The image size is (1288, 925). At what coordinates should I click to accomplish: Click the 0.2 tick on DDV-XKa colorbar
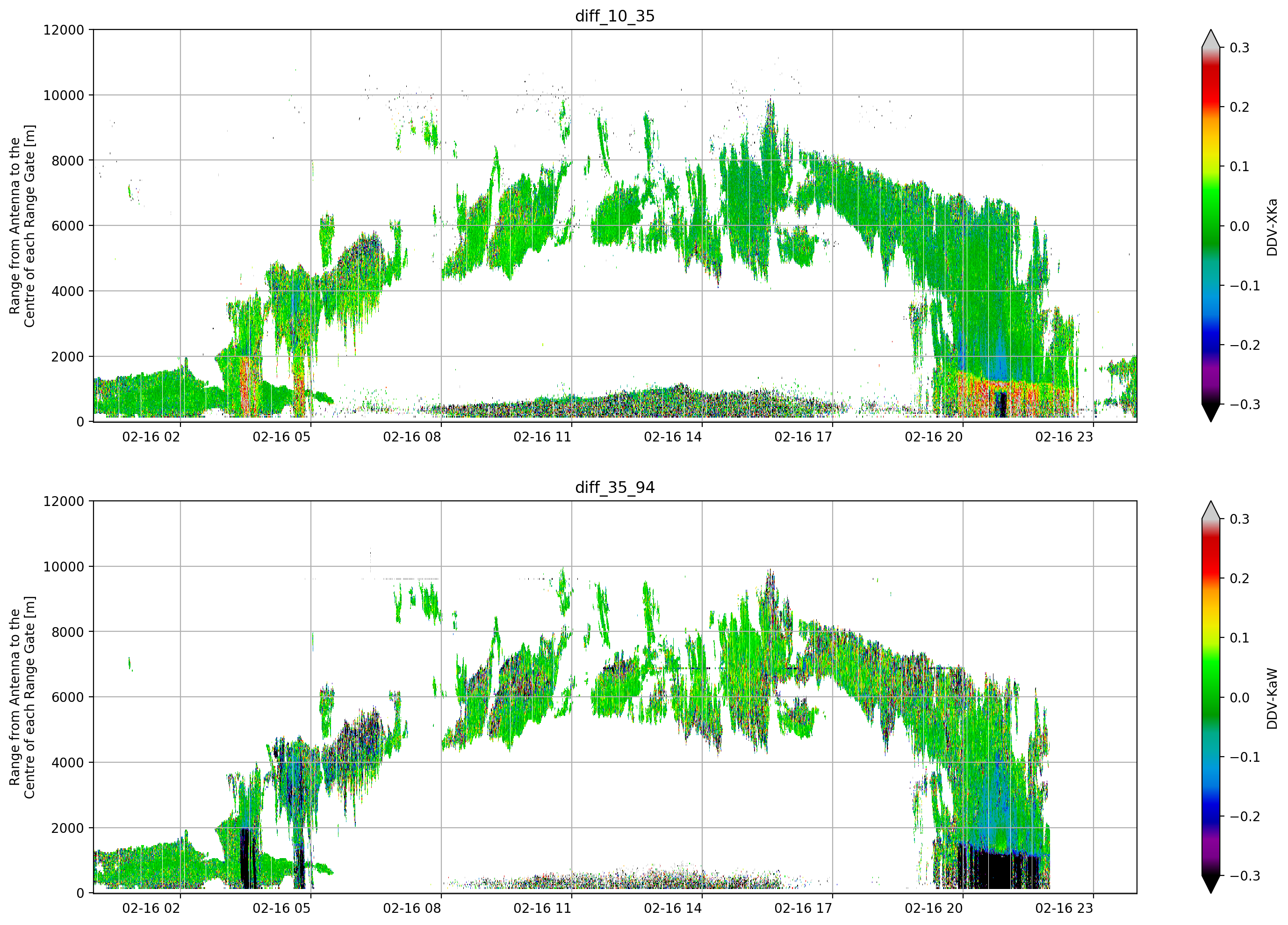[1239, 108]
